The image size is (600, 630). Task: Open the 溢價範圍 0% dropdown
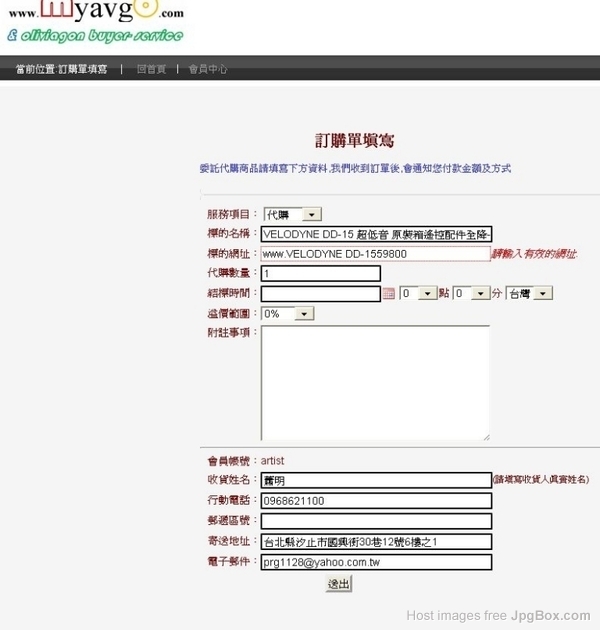[x=288, y=313]
